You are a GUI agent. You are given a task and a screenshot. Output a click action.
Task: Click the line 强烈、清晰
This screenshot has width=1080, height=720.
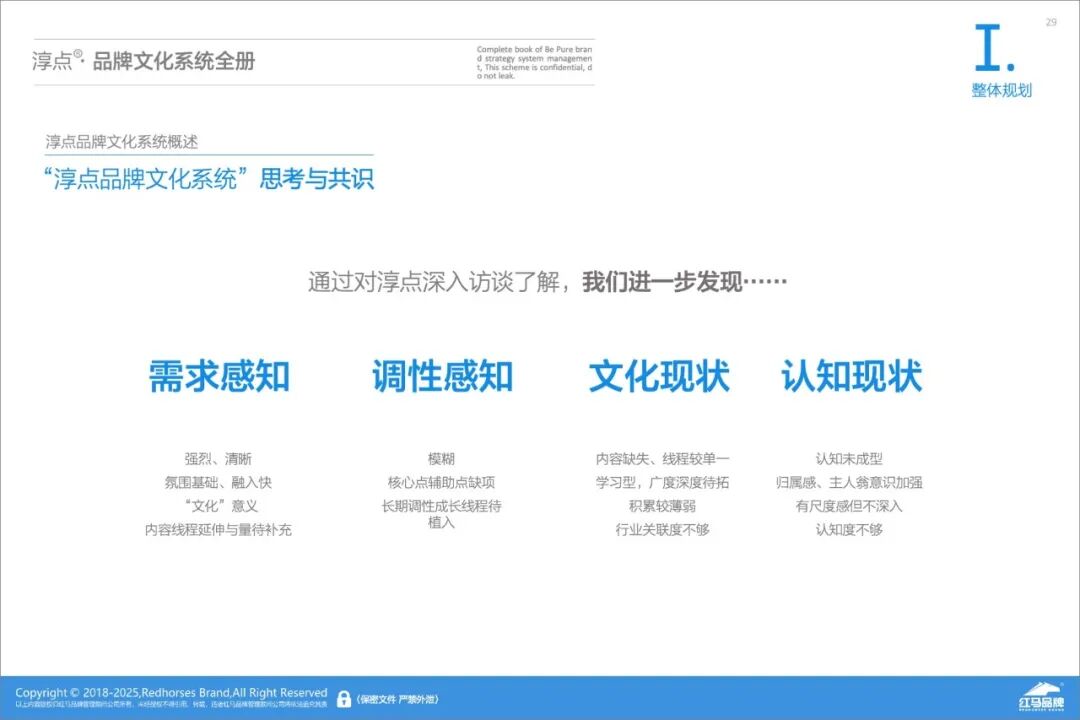218,459
